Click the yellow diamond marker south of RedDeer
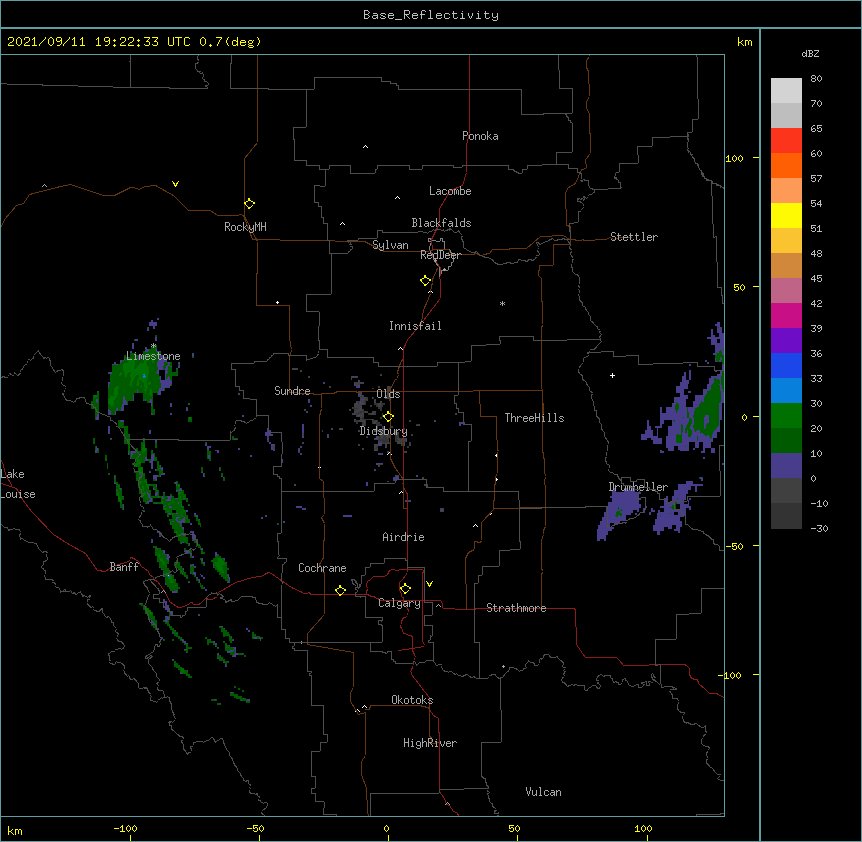862x842 pixels. tap(426, 281)
